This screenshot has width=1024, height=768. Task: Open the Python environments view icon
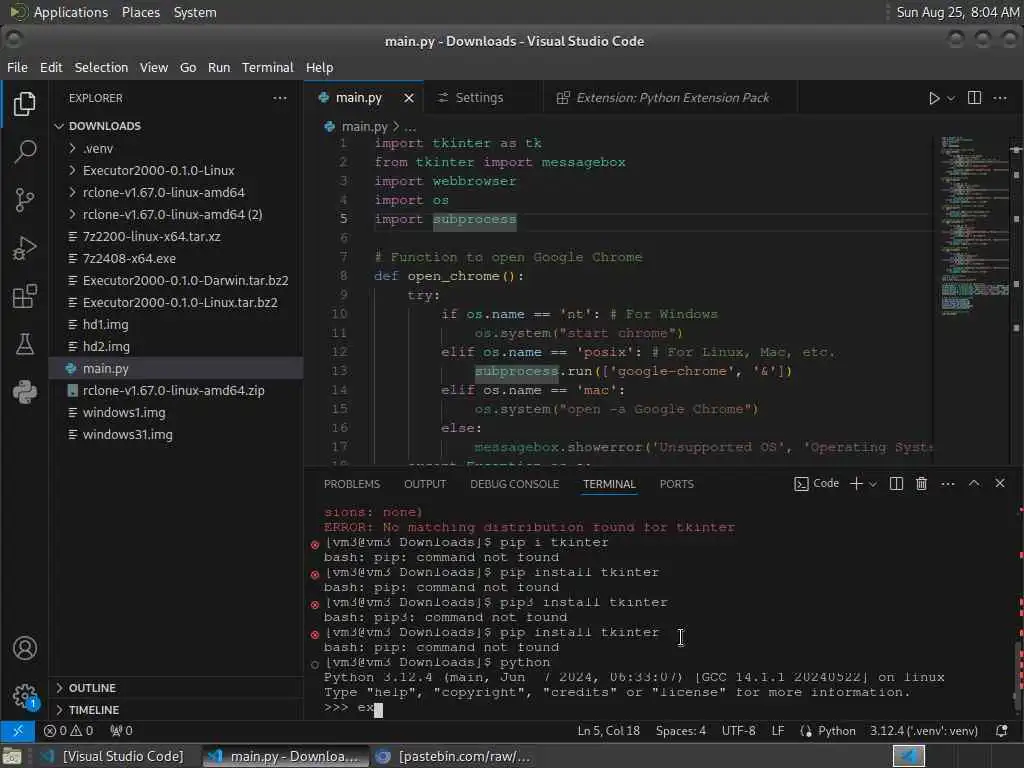[25, 392]
